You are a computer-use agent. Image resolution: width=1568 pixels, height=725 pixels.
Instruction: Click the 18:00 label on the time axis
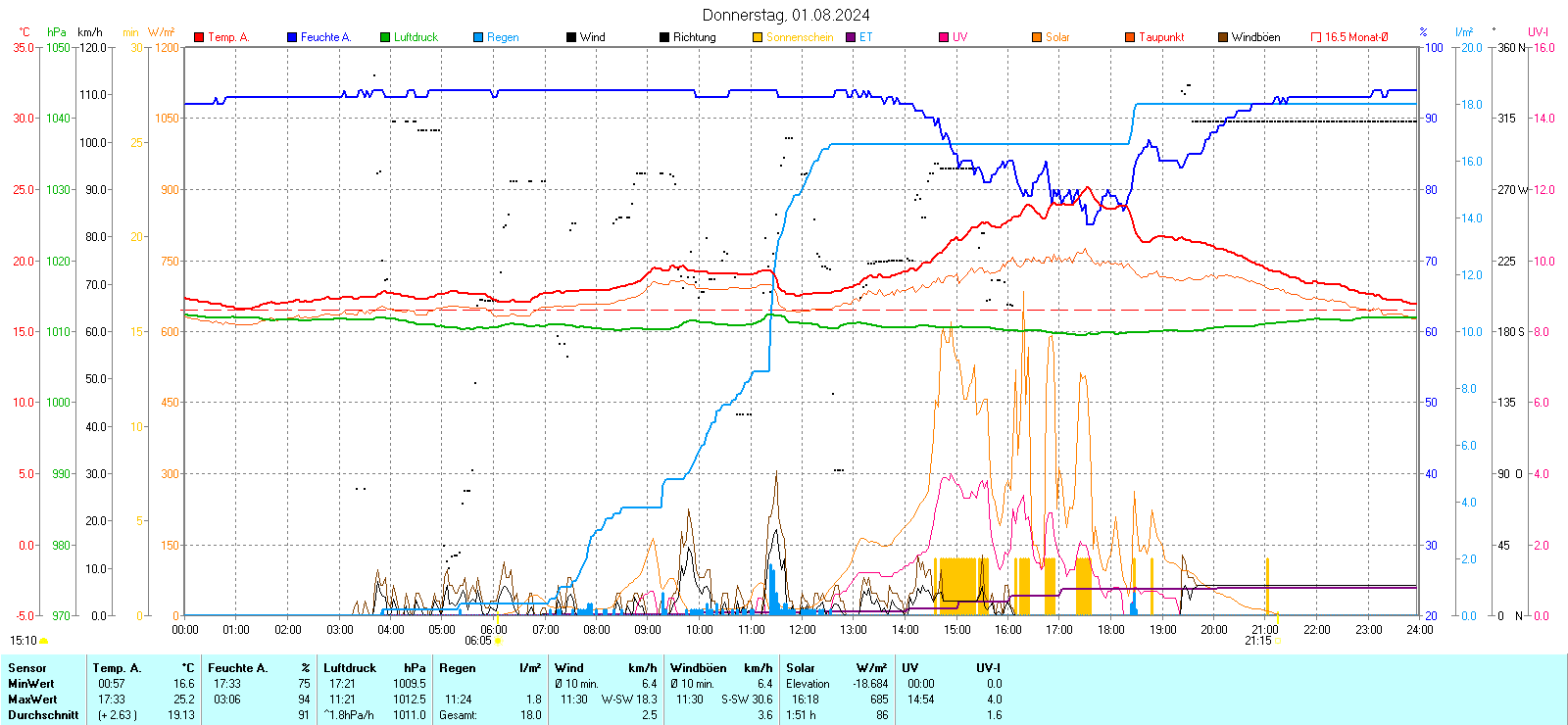click(1111, 630)
